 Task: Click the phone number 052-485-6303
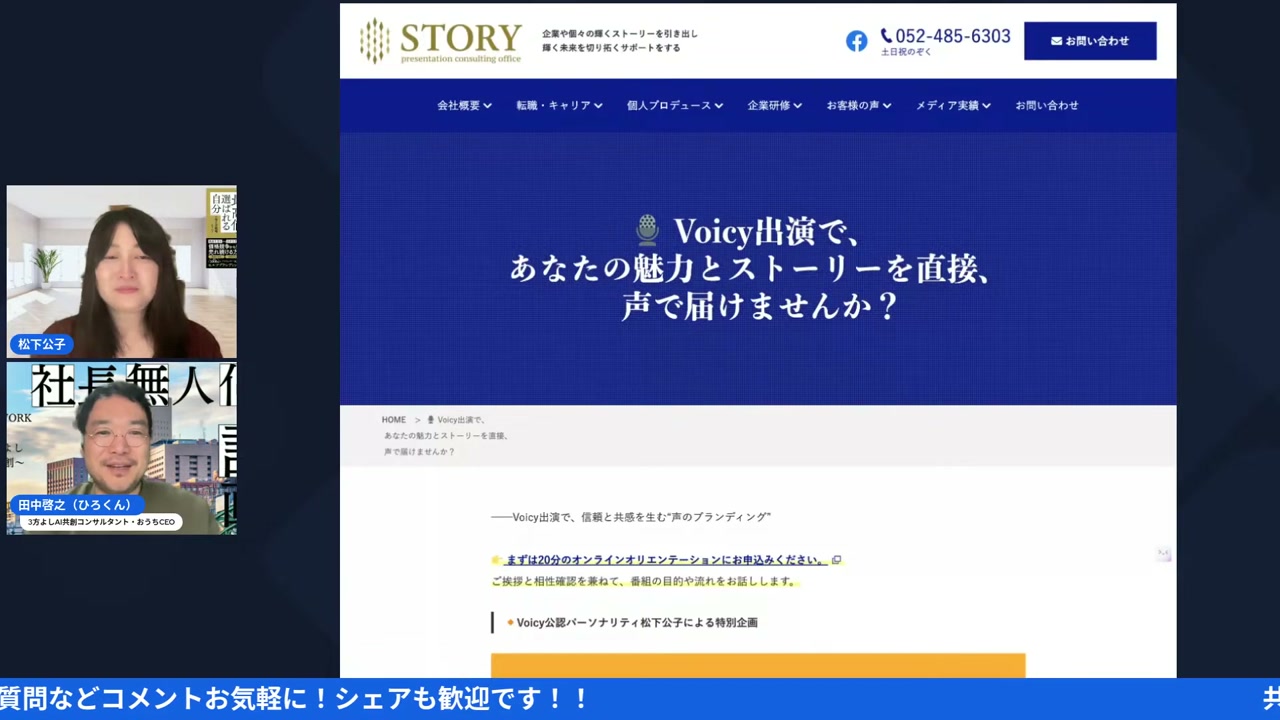951,35
